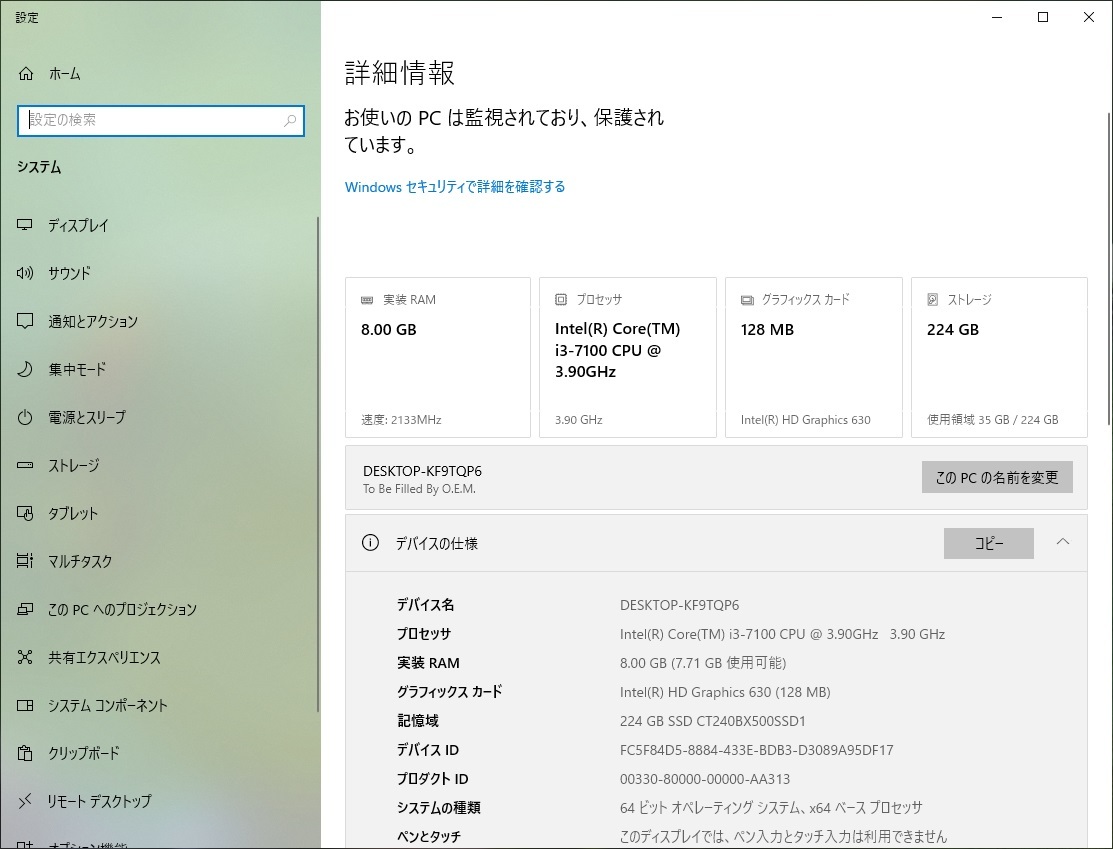1113x849 pixels.
Task: Click the Remote Desktop icon
Action: (25, 801)
